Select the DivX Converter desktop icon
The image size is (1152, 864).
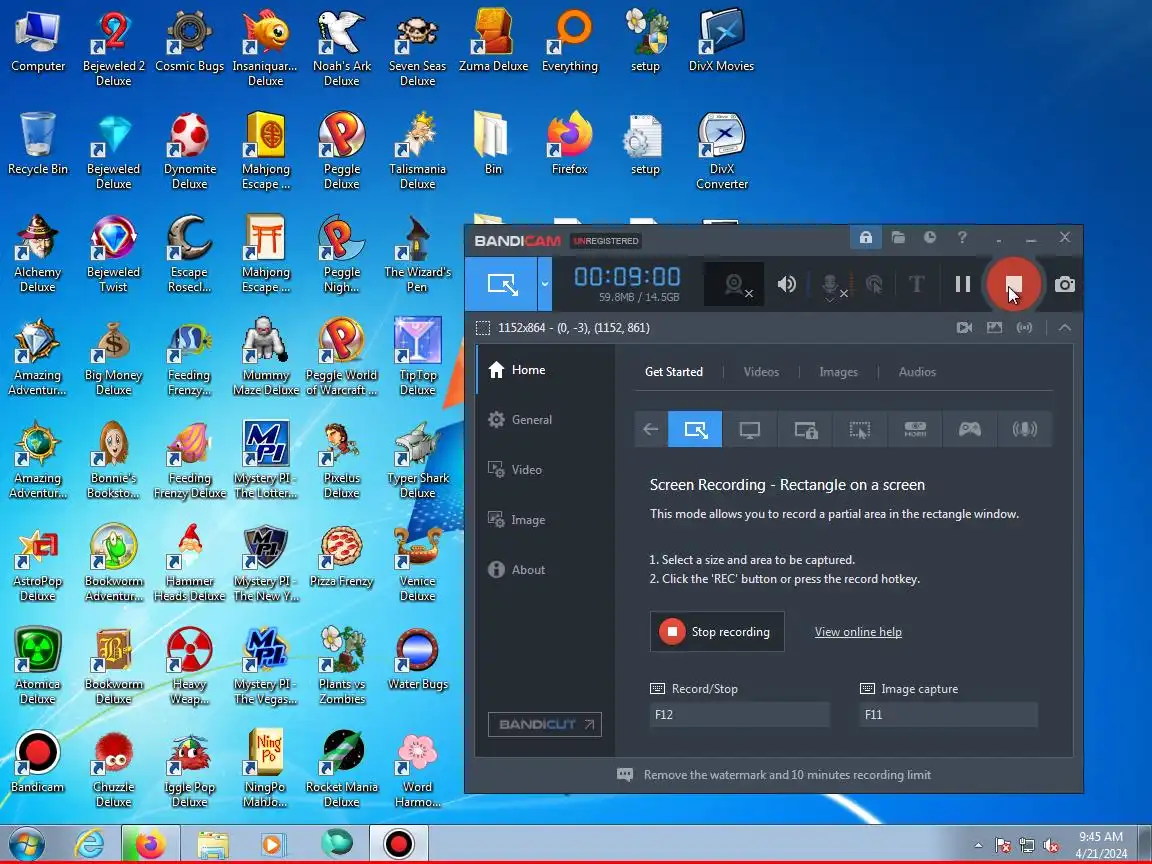[721, 151]
